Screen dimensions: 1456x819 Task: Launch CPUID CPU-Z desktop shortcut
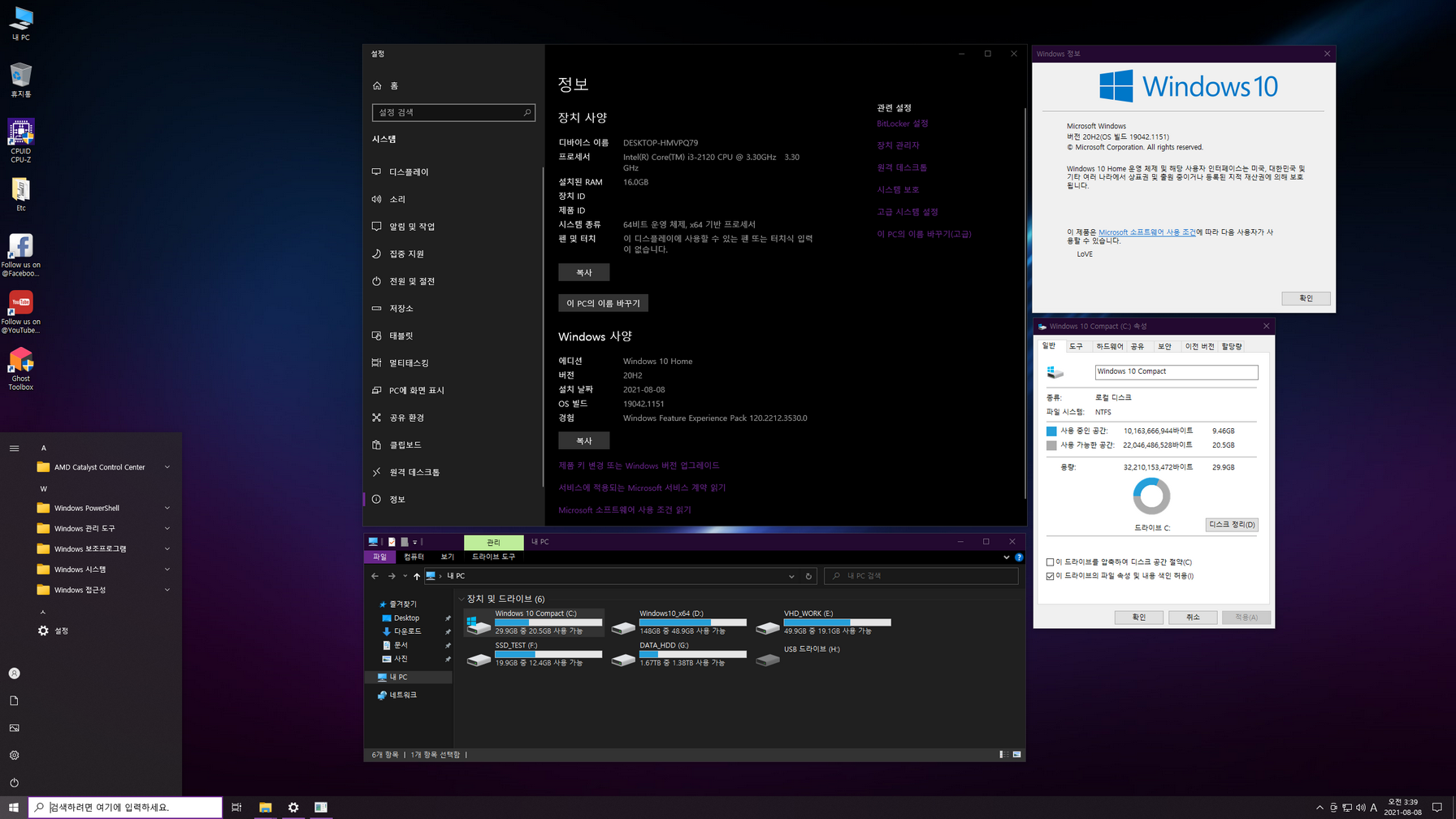point(20,141)
